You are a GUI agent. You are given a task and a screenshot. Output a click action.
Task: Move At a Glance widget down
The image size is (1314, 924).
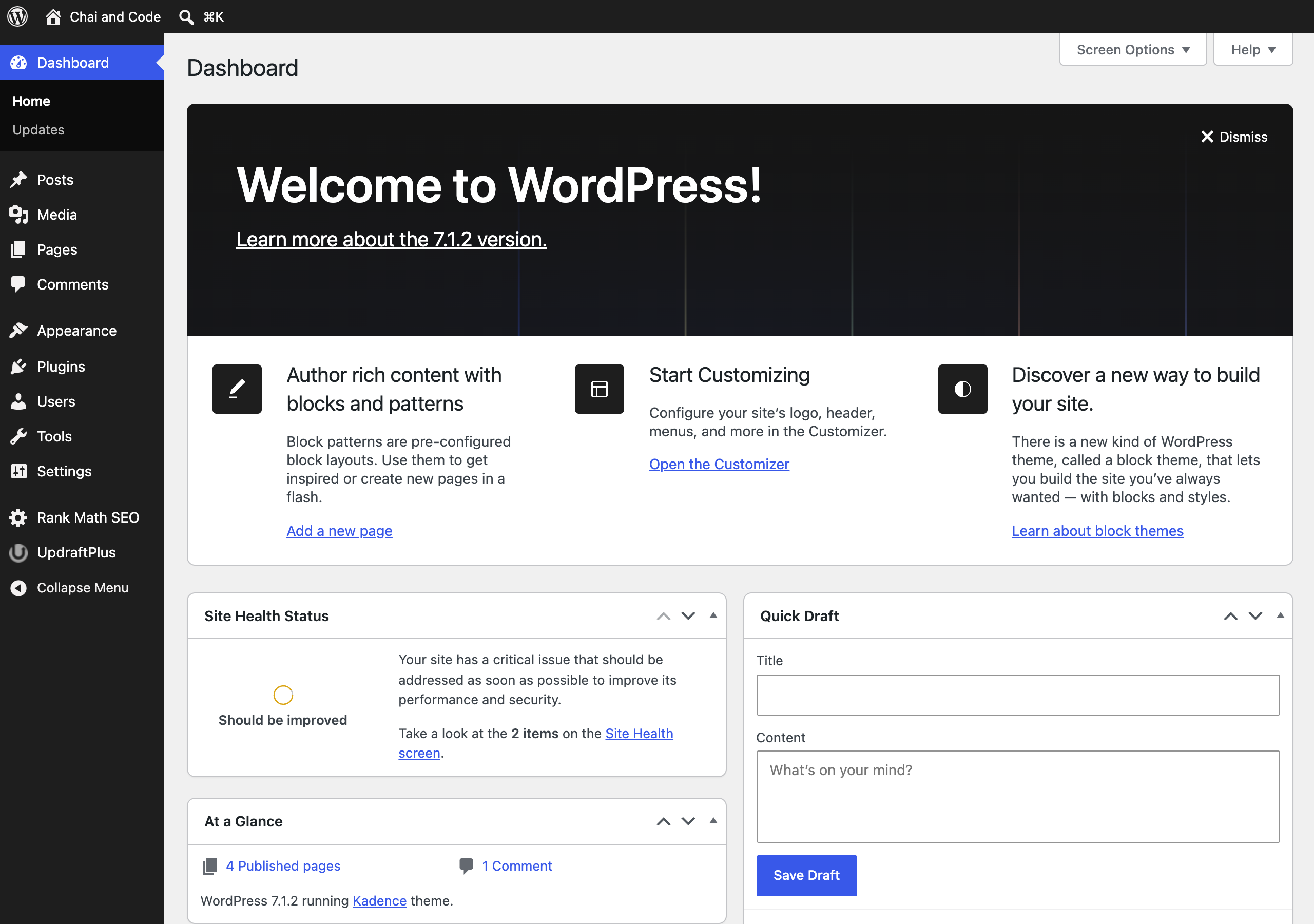[x=688, y=821]
